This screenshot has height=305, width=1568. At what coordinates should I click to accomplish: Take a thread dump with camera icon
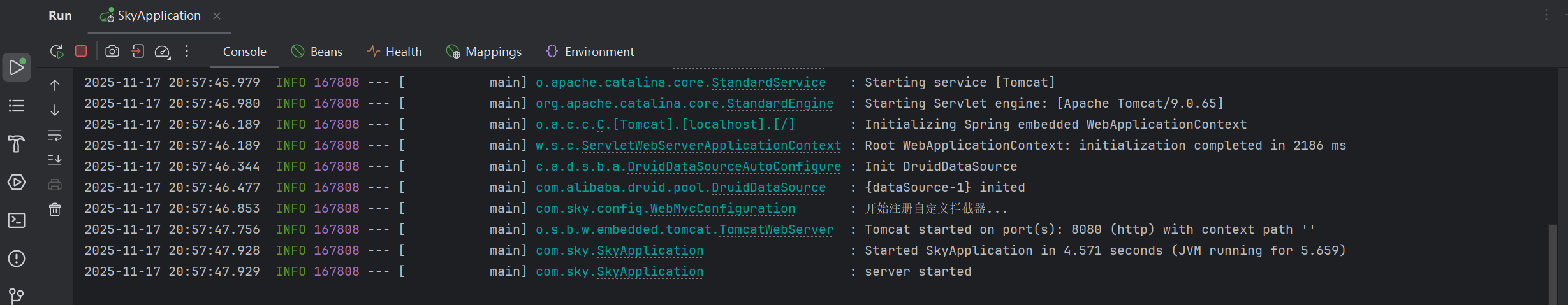(112, 51)
